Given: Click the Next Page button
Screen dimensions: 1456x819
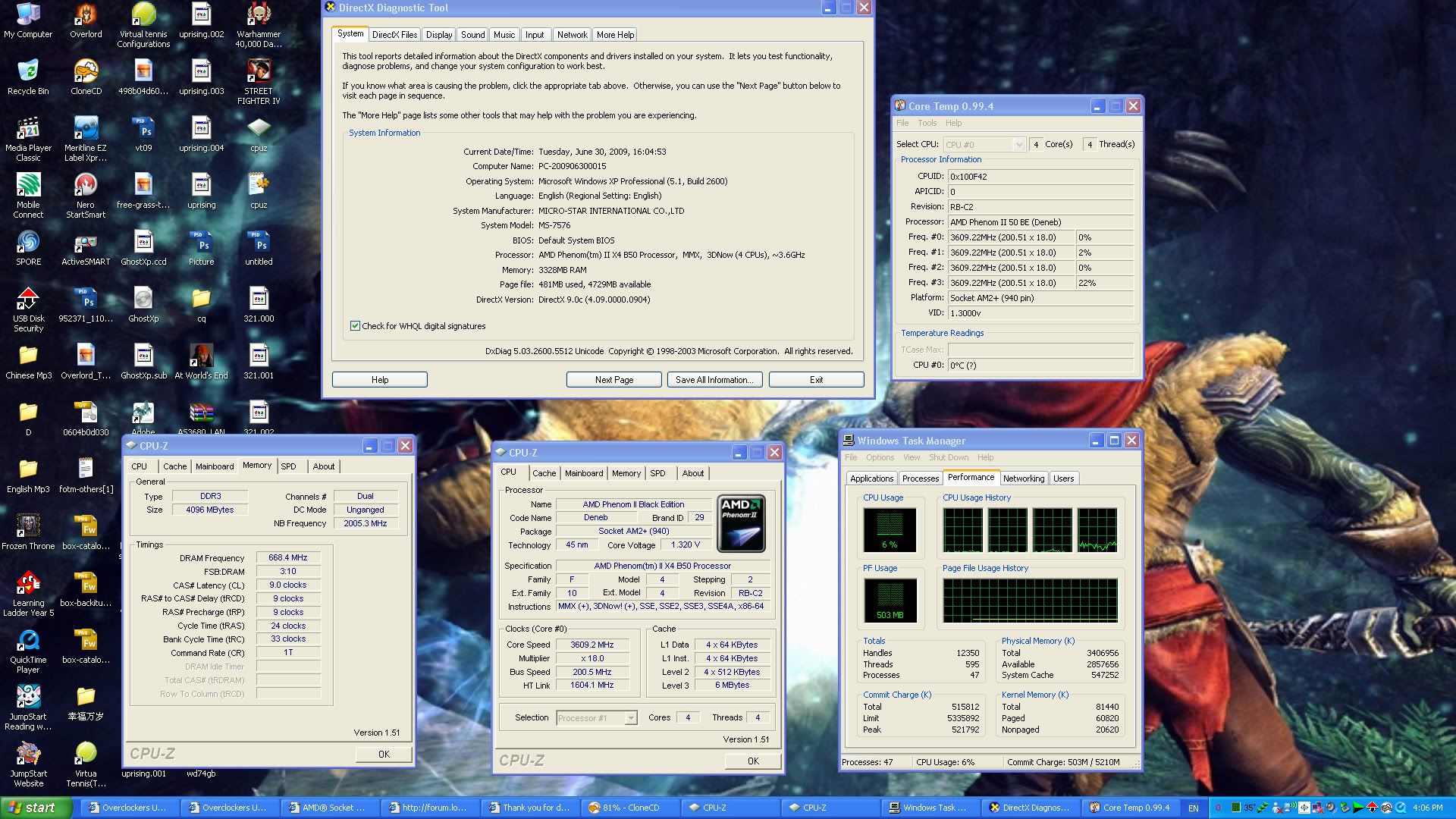Looking at the screenshot, I should pyautogui.click(x=613, y=380).
